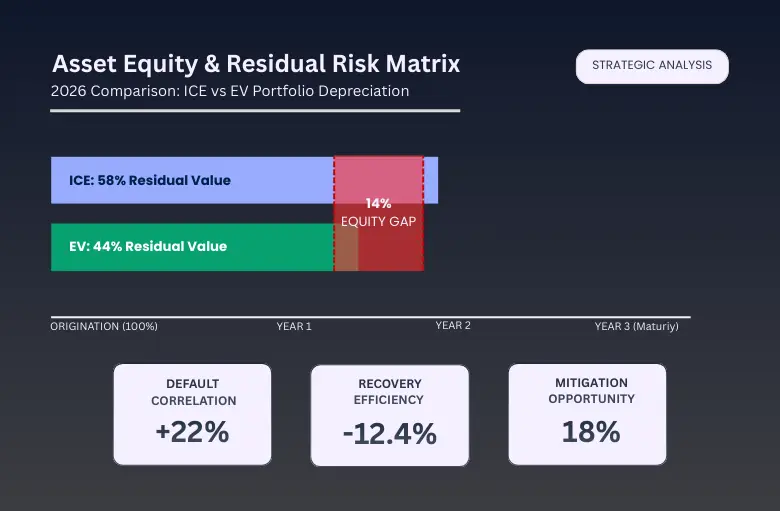Click the ICE bar tip beyond the red zone
Screen dimensions: 780x511
(x=431, y=181)
